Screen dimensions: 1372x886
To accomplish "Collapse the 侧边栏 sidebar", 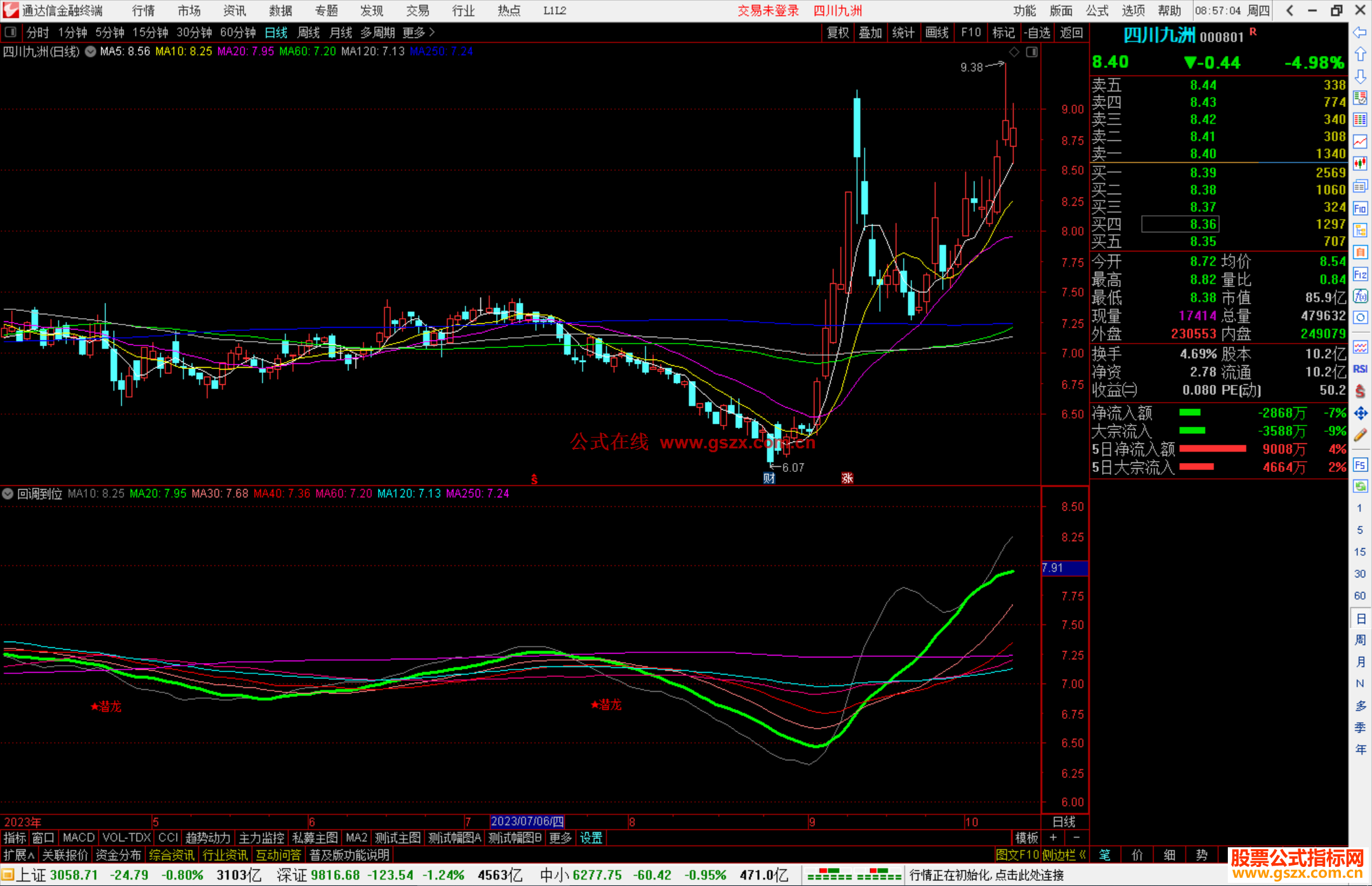I will point(1064,855).
